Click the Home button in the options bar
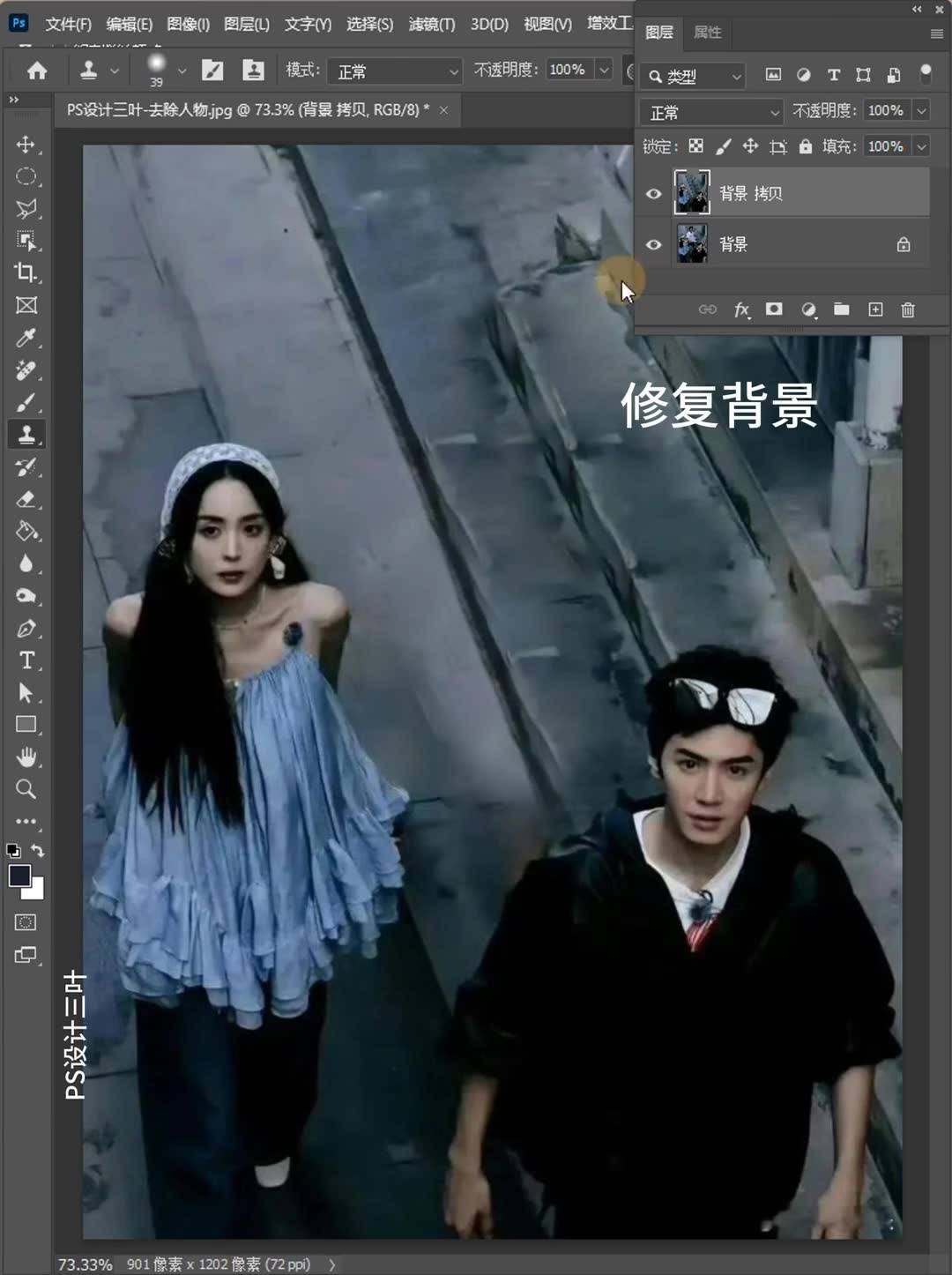Viewport: 952px width, 1275px height. coord(36,70)
